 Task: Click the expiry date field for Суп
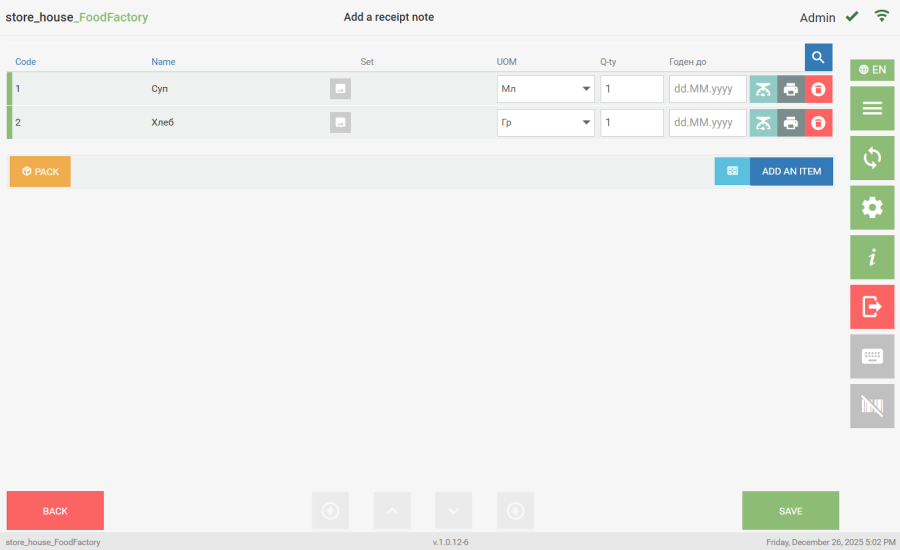pos(708,89)
